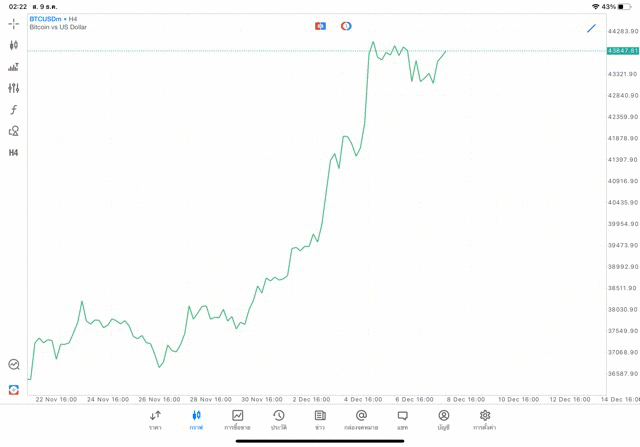Tap the current price label 43847.81
The height and width of the screenshot is (447, 640).
click(x=622, y=51)
